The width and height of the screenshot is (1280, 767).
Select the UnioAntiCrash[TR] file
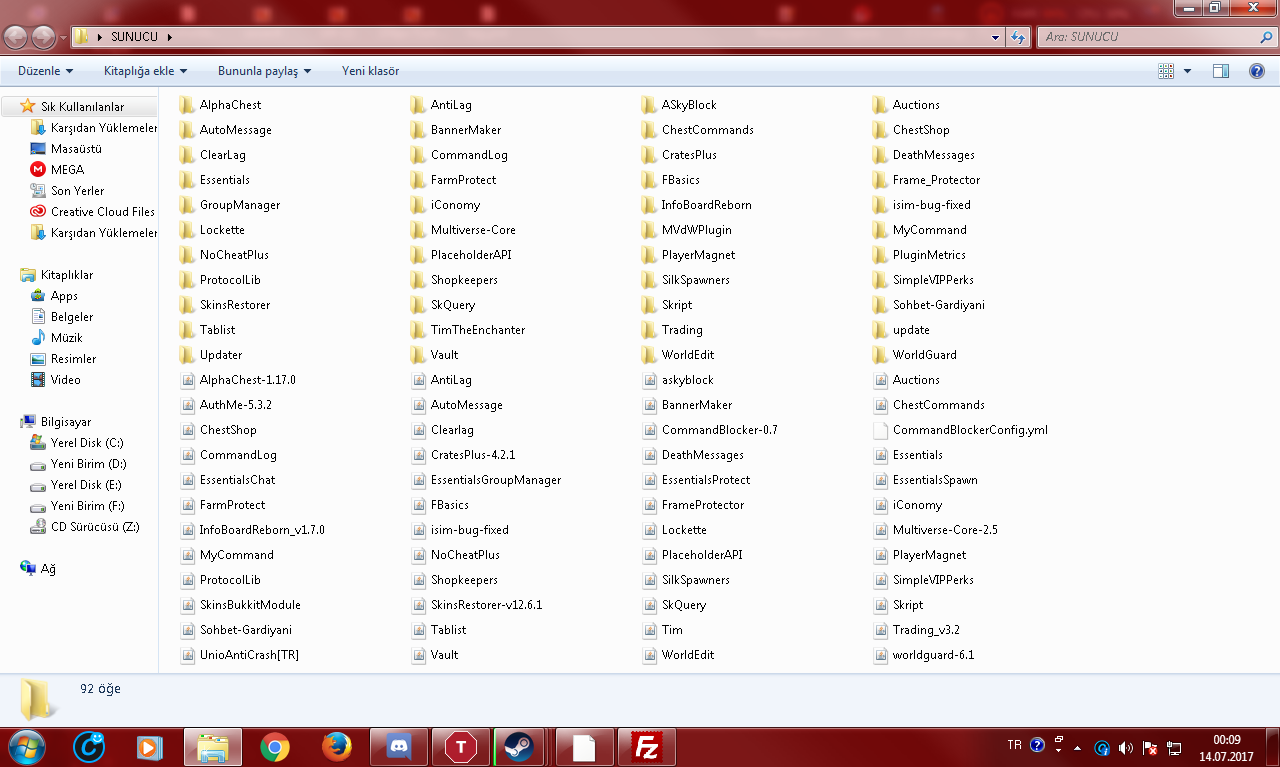(x=240, y=655)
